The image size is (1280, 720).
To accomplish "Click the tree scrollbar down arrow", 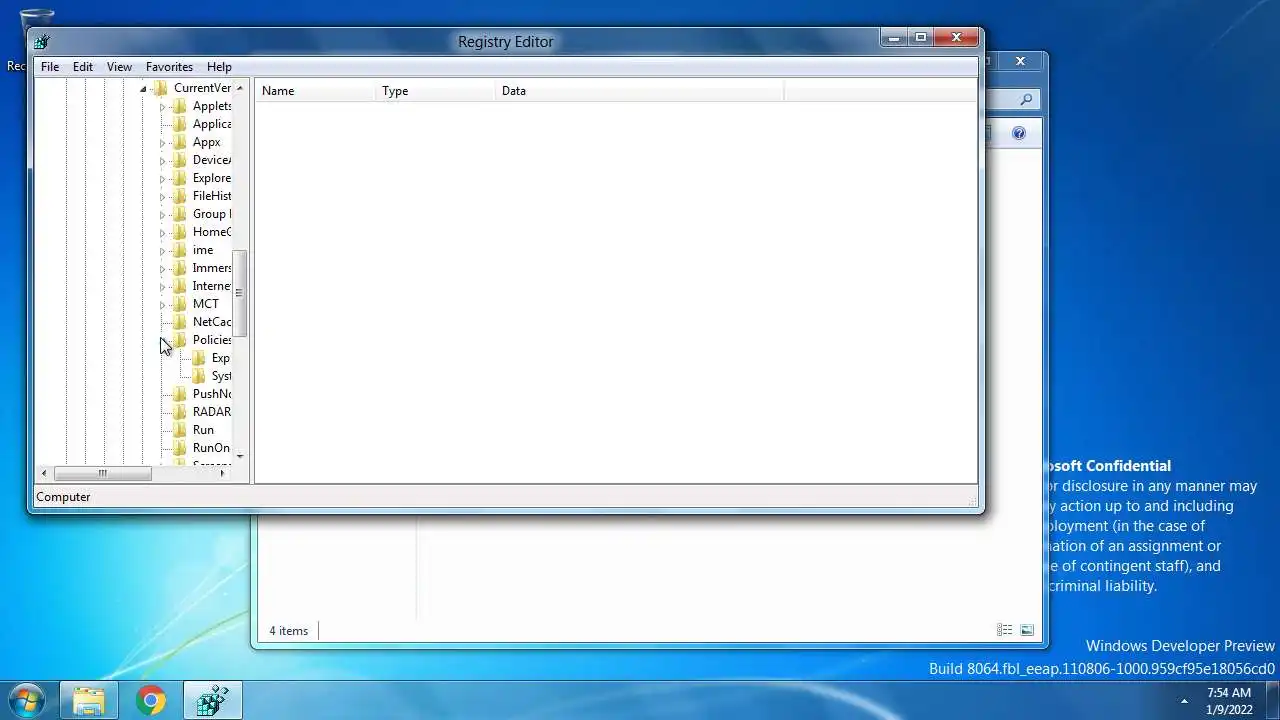I will [239, 456].
